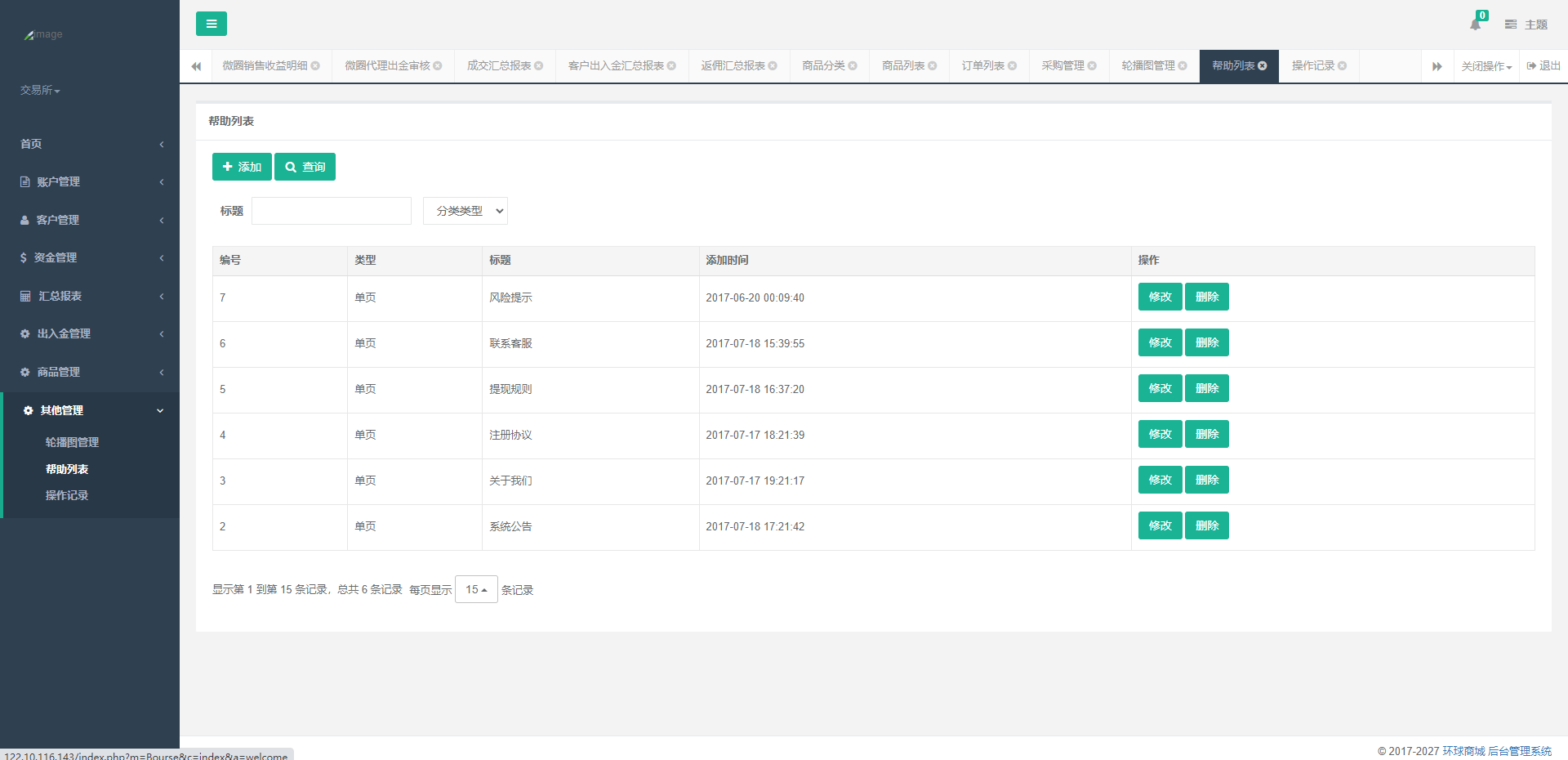Screen dimensions: 1568x760
Task: Select 轮播图管理 in the sidebar submenu
Action: point(72,442)
